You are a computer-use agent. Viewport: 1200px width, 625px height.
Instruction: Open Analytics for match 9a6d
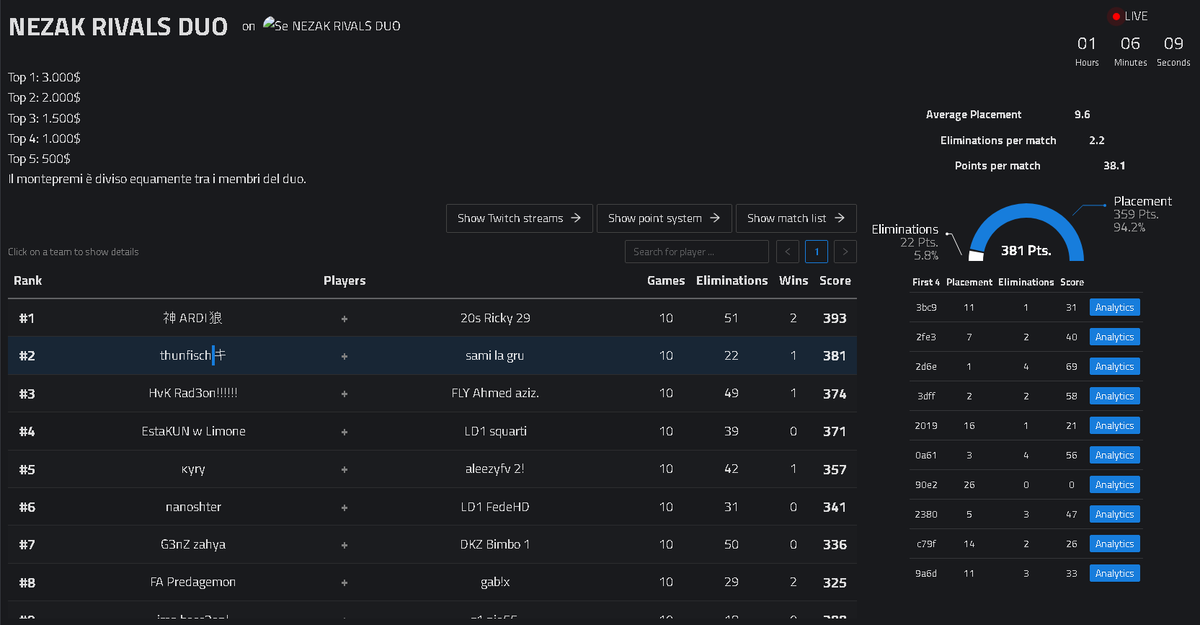tap(1114, 573)
